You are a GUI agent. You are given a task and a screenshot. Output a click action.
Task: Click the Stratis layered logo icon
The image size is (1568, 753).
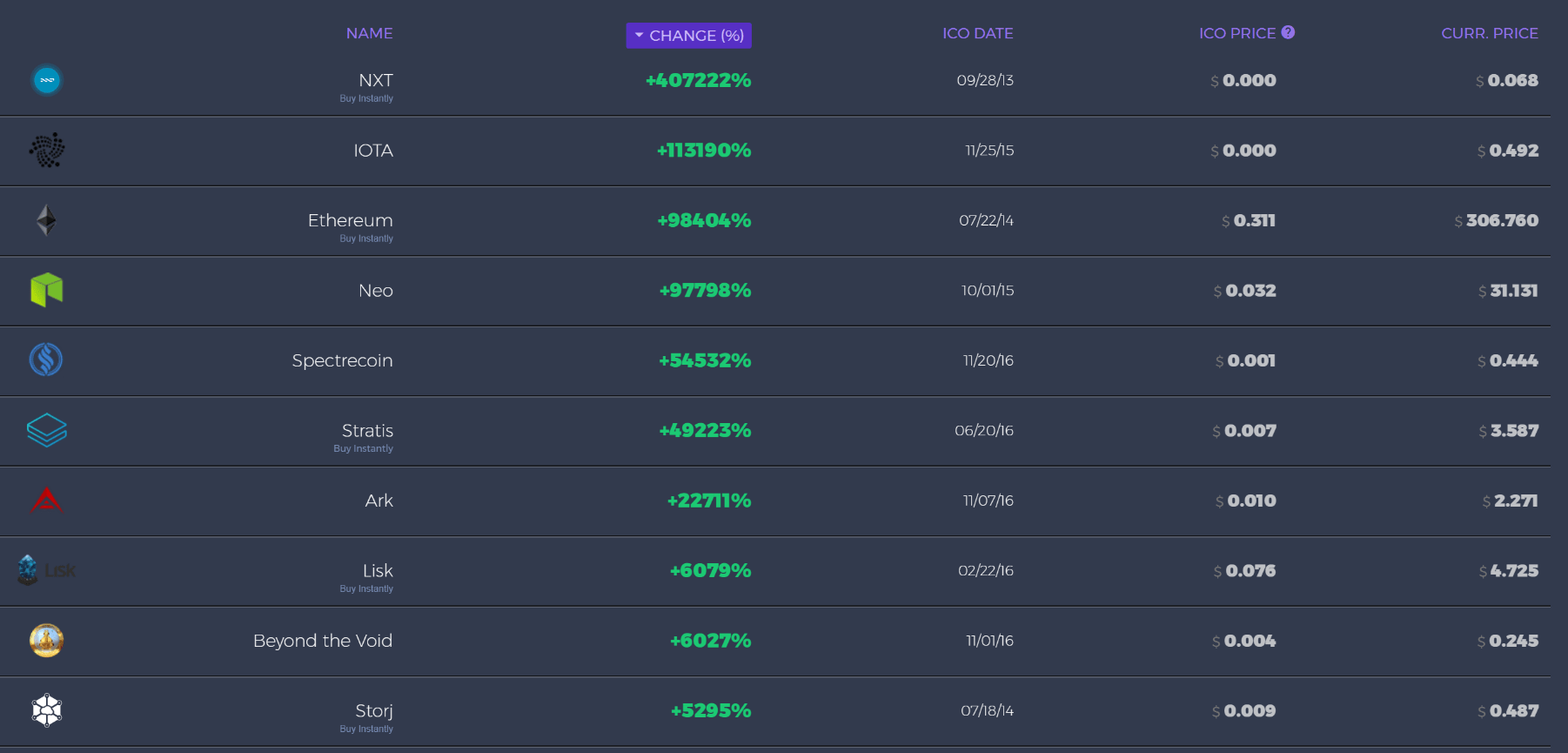point(47,430)
